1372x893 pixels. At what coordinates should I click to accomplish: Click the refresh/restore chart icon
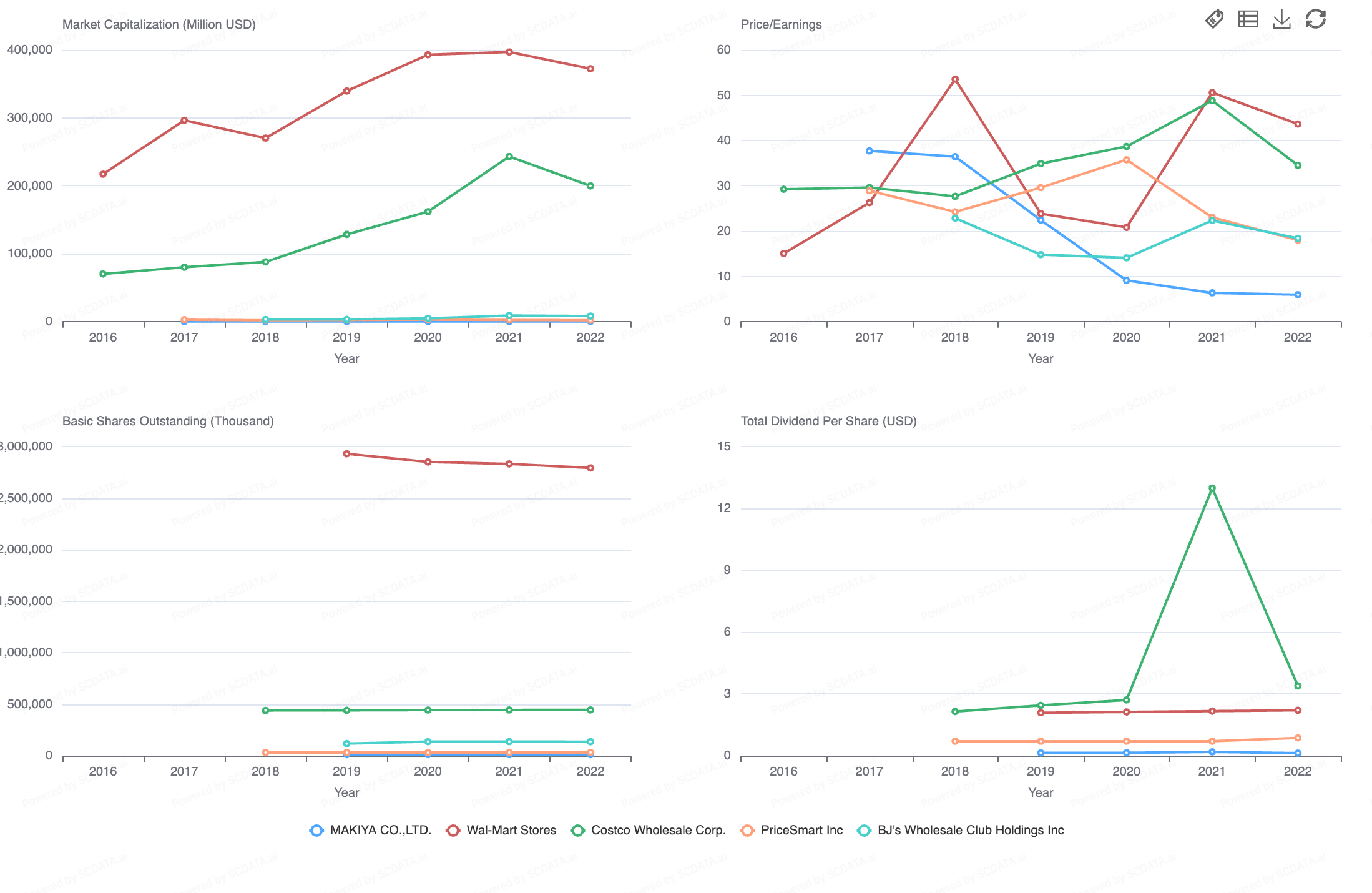click(x=1316, y=19)
